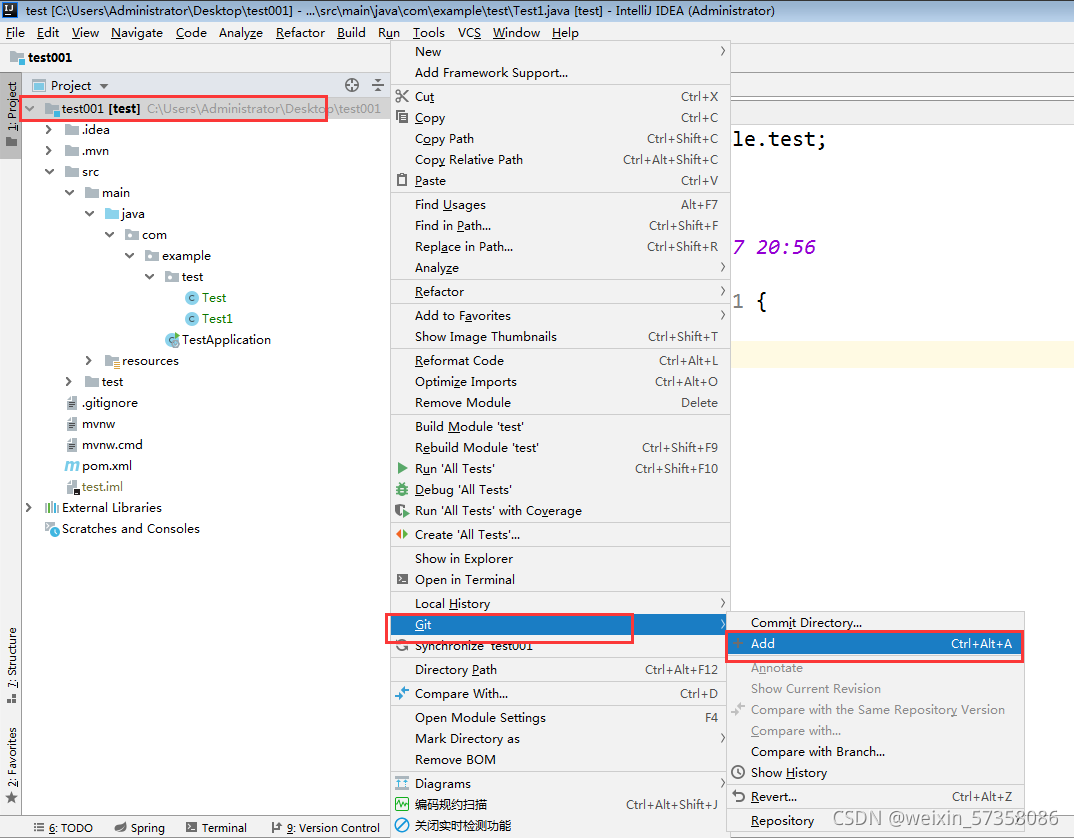Select Git in the context menu
This screenshot has width=1074, height=838.
(x=559, y=625)
